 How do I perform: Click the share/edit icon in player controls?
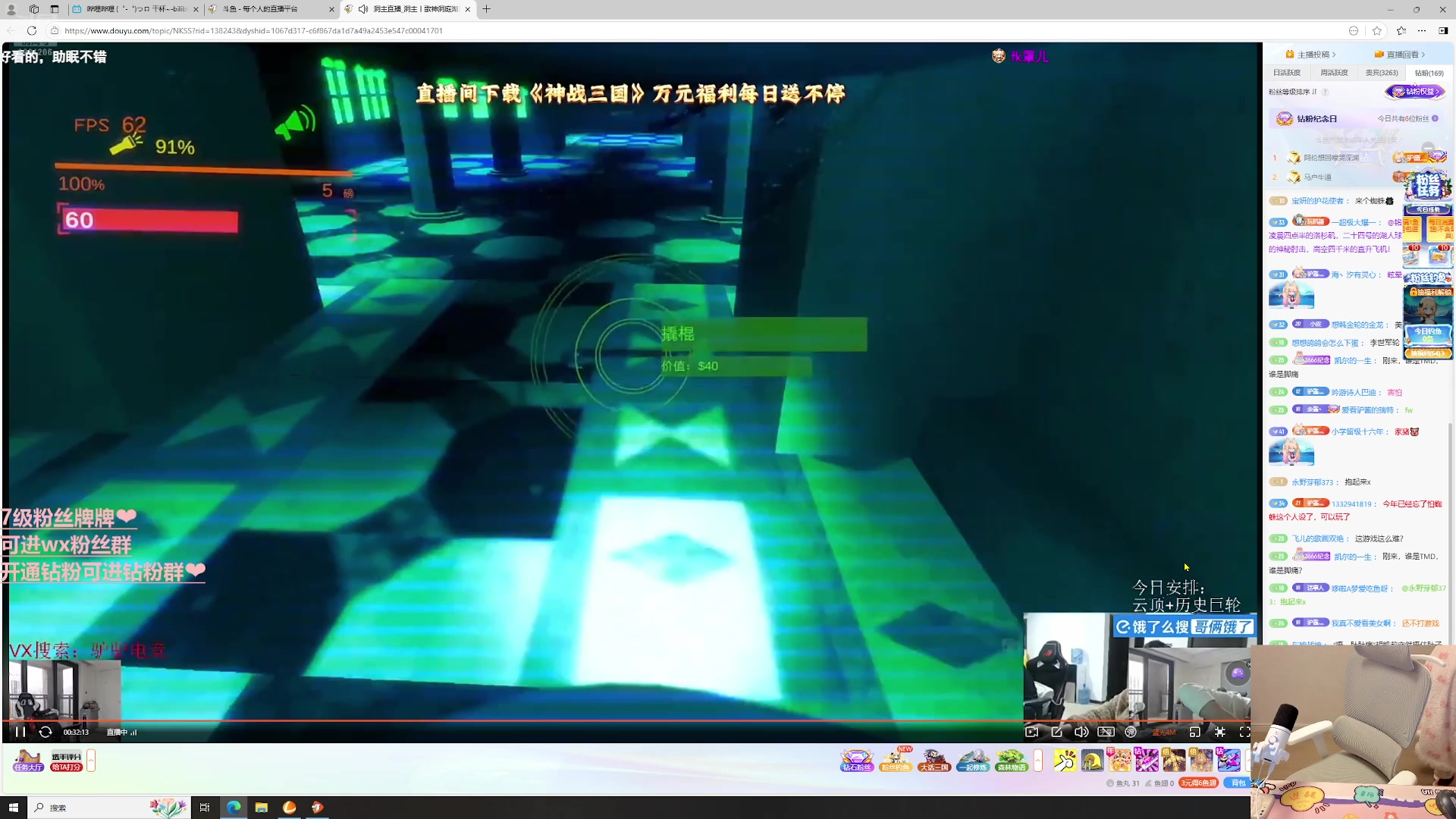(x=1056, y=732)
